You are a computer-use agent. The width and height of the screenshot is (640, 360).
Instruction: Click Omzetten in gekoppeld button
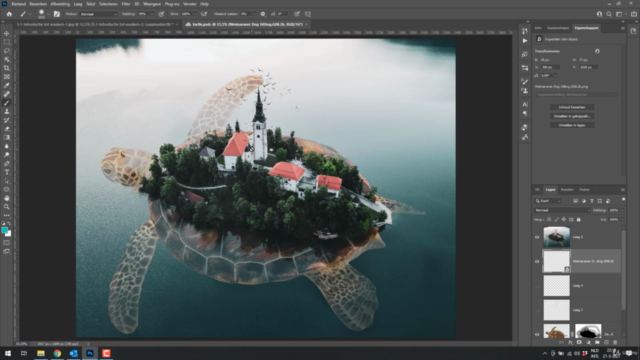point(572,116)
